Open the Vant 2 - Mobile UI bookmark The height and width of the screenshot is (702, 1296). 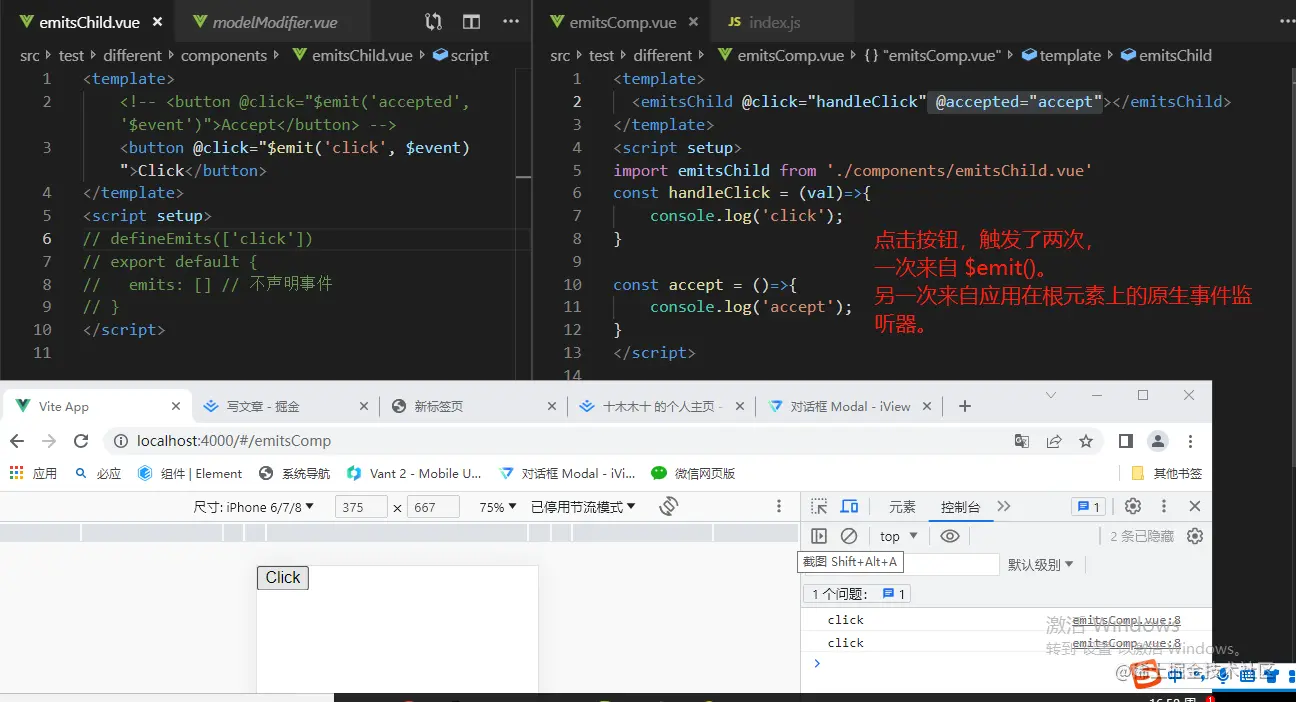click(414, 473)
